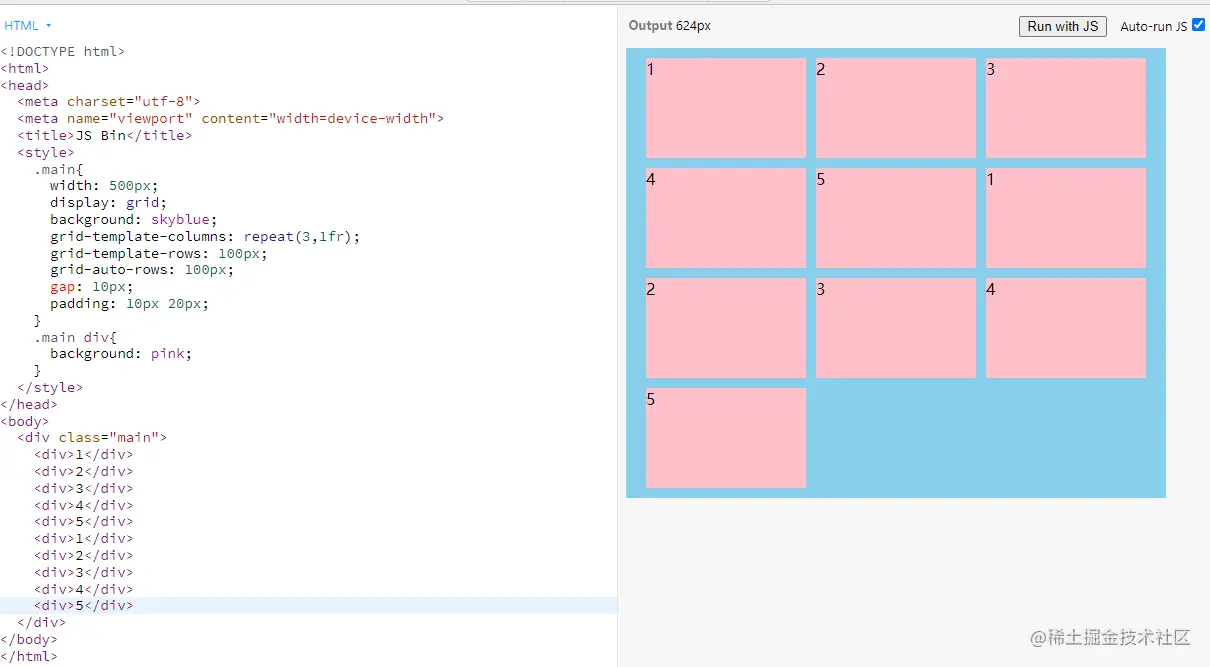Click the <!DOCTYPE html> line
Viewport: 1210px width, 667px height.
[x=63, y=51]
